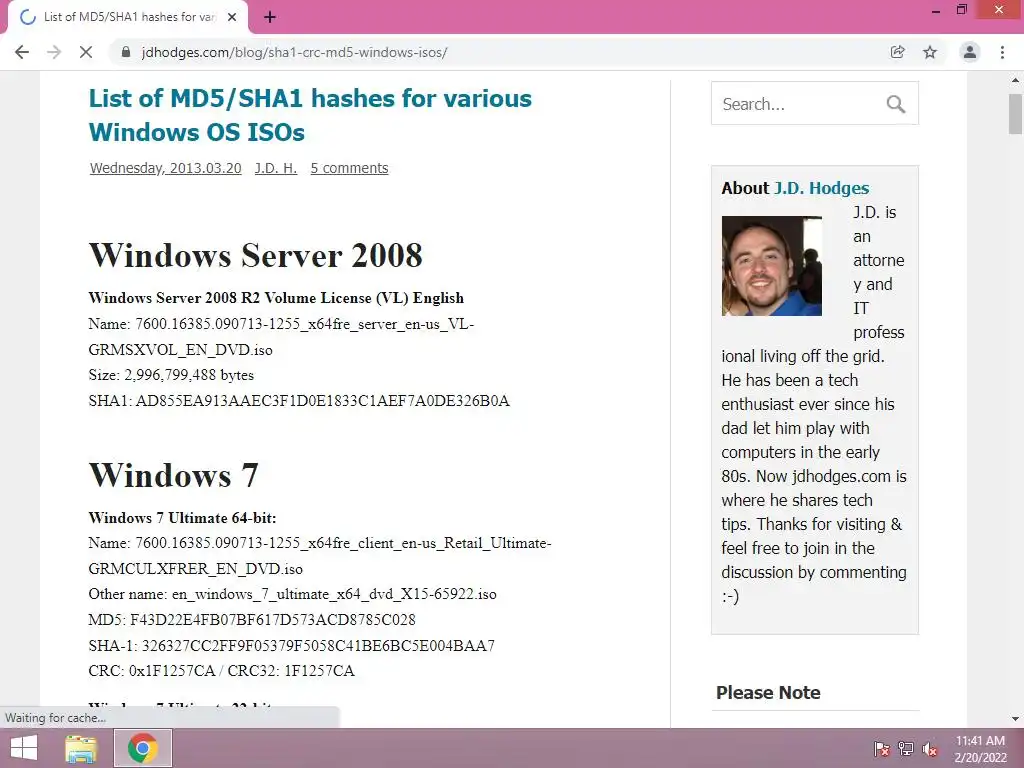The image size is (1024, 768).
Task: Click the Please Note sidebar heading
Action: pos(768,692)
